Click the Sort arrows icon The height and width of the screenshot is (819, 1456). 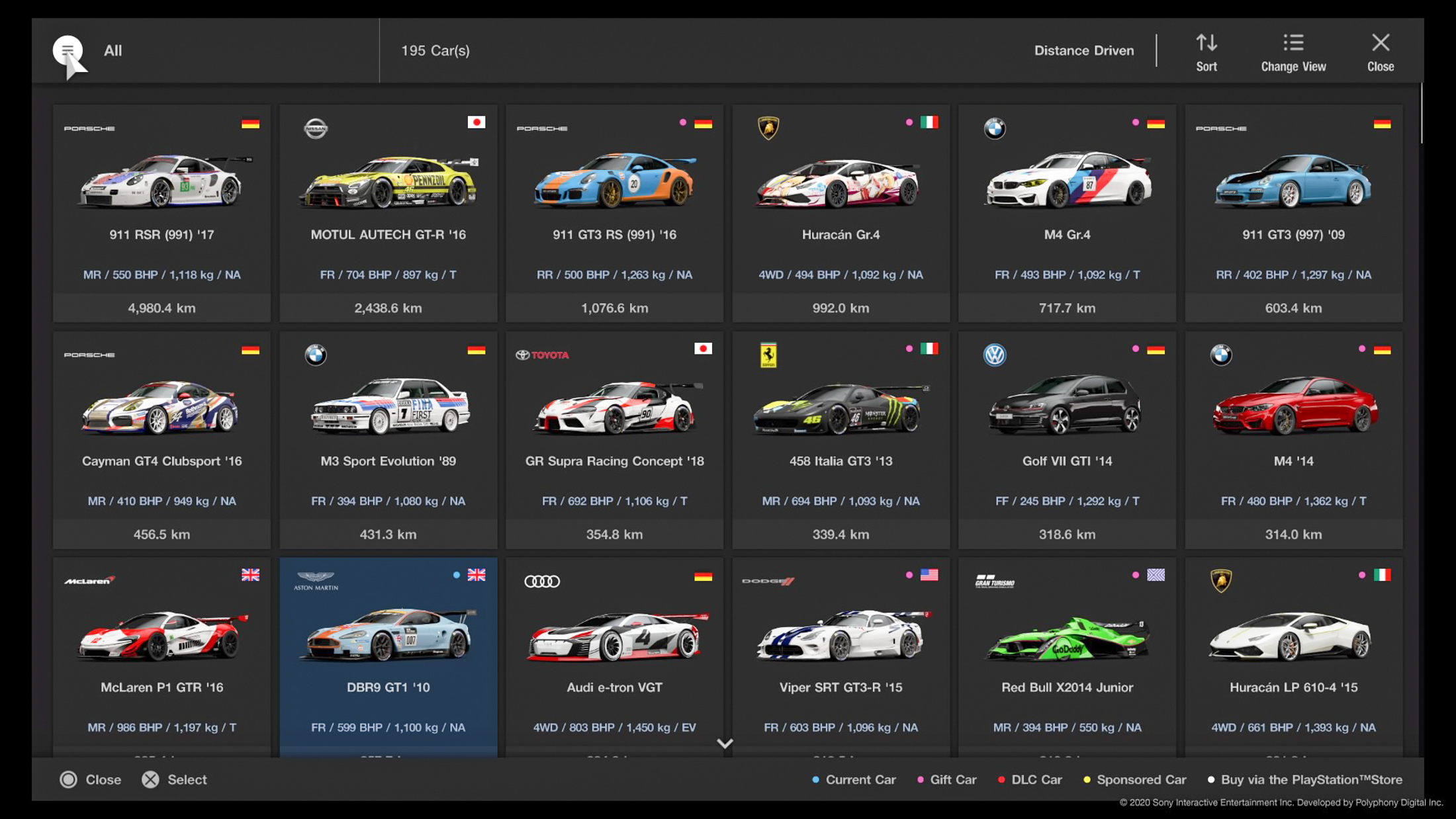(x=1206, y=44)
